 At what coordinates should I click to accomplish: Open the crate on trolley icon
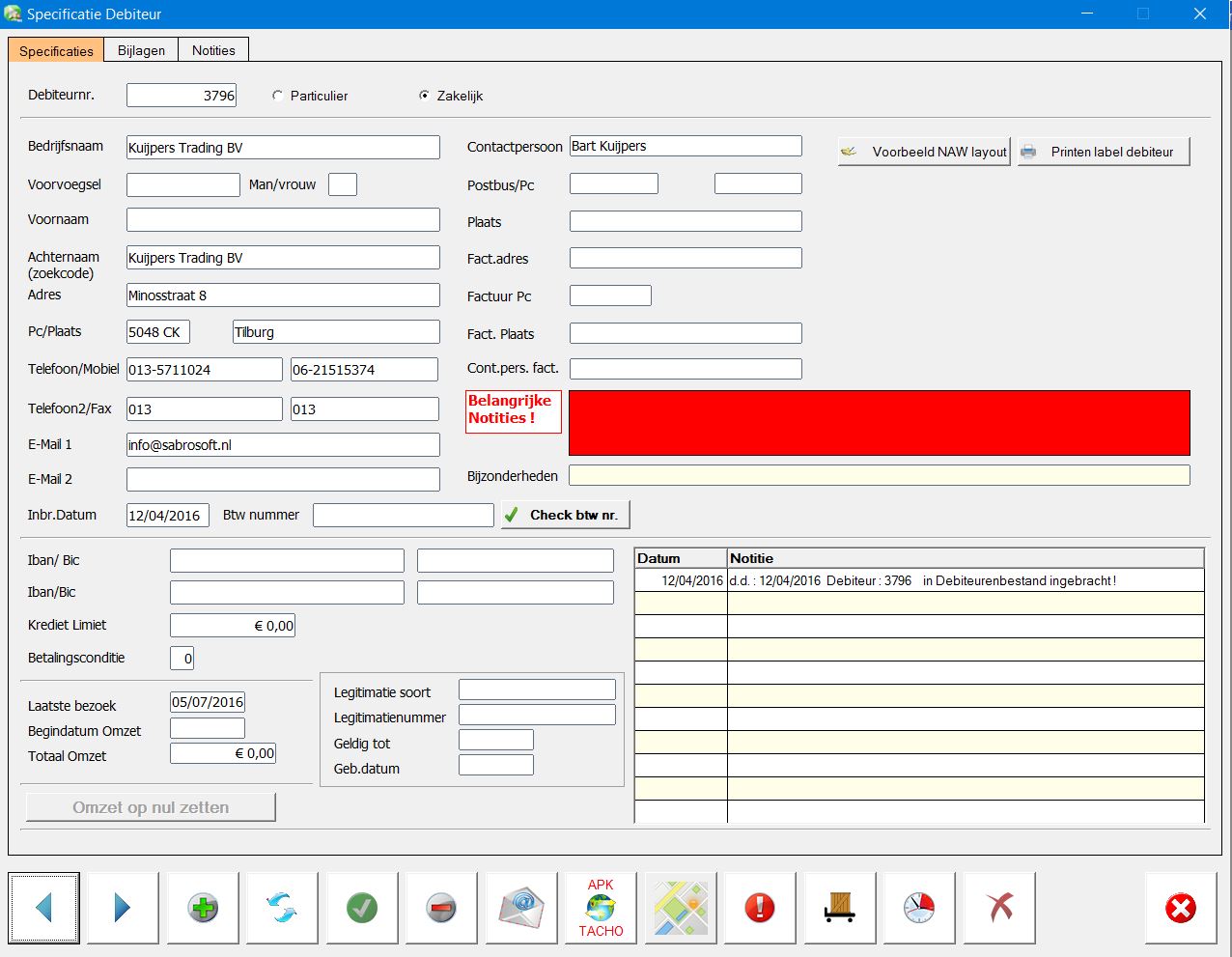[840, 908]
